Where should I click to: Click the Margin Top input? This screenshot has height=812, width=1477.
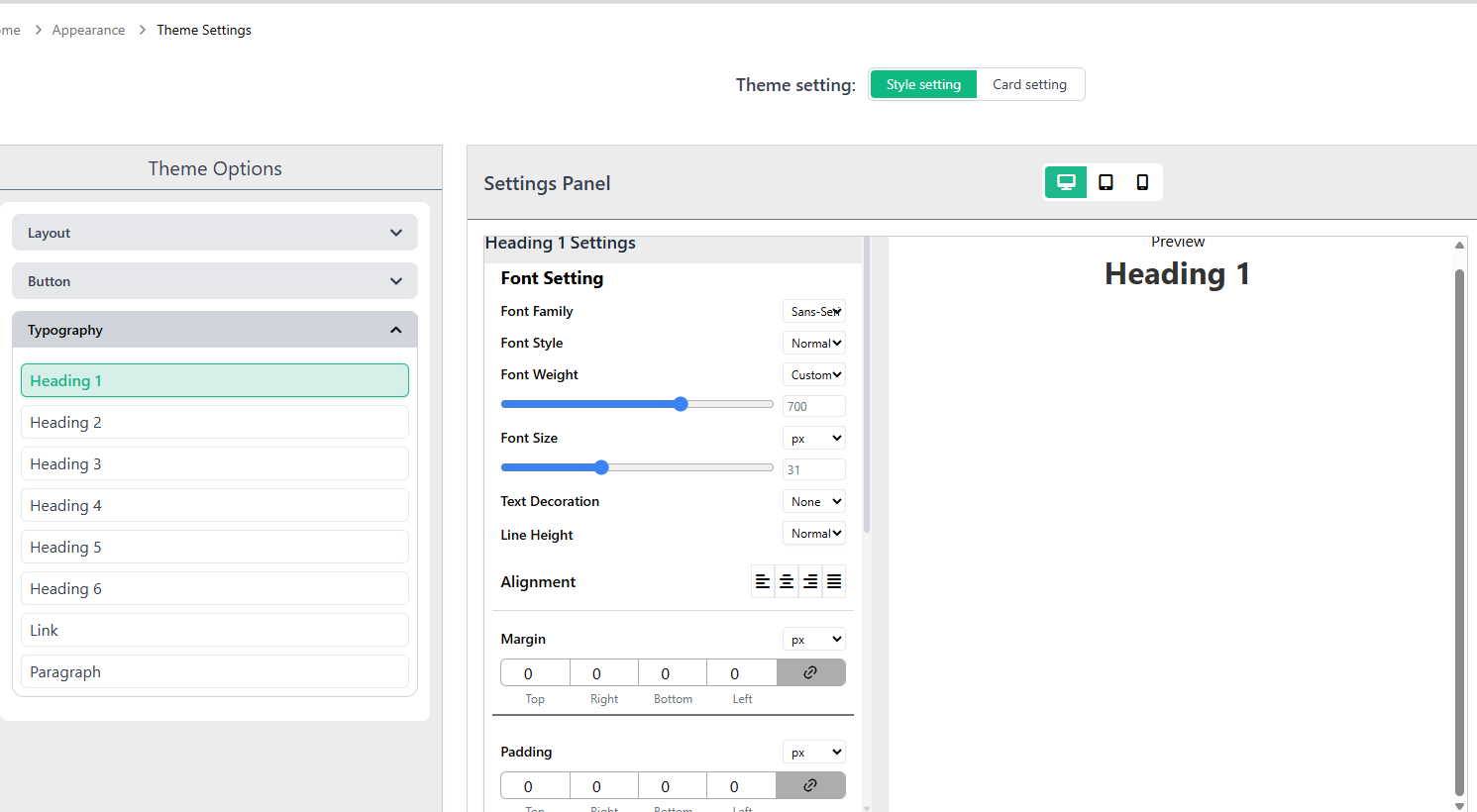point(535,673)
